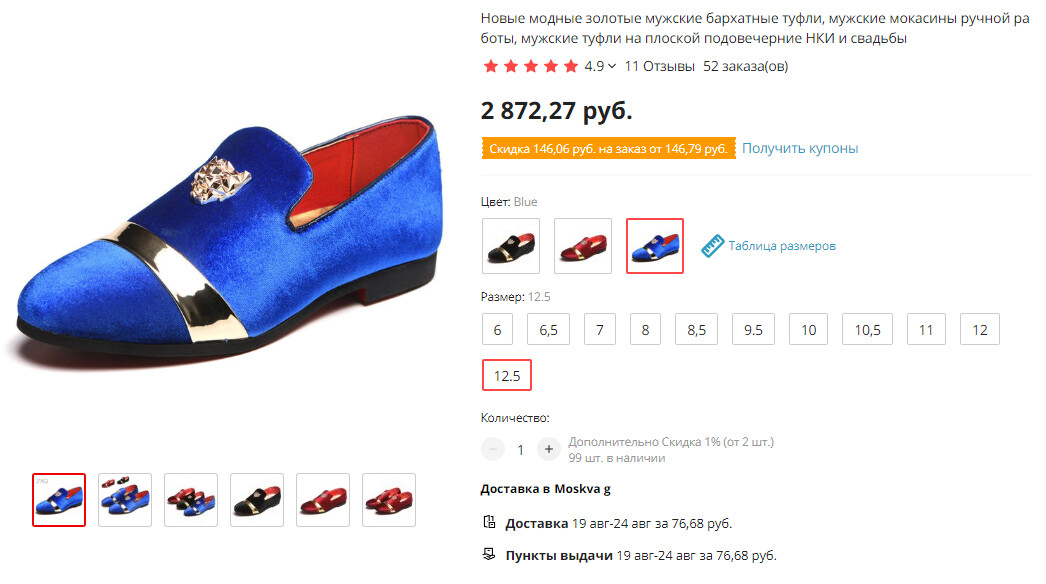
Task: Pick shoe size 8,5
Action: pyautogui.click(x=696, y=329)
